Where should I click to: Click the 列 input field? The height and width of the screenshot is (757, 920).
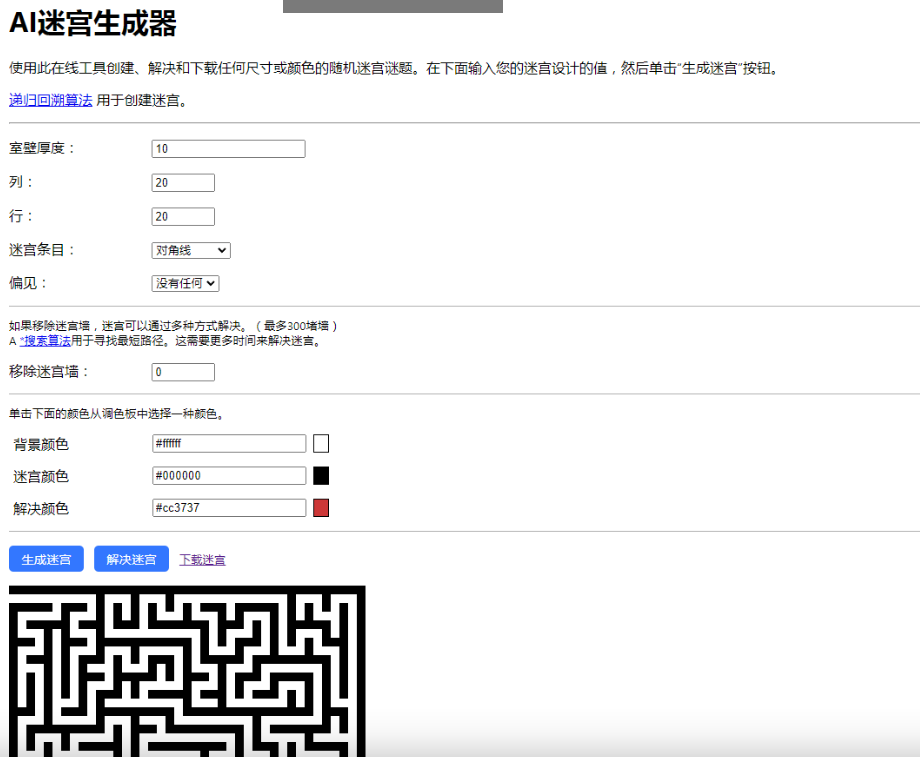183,182
